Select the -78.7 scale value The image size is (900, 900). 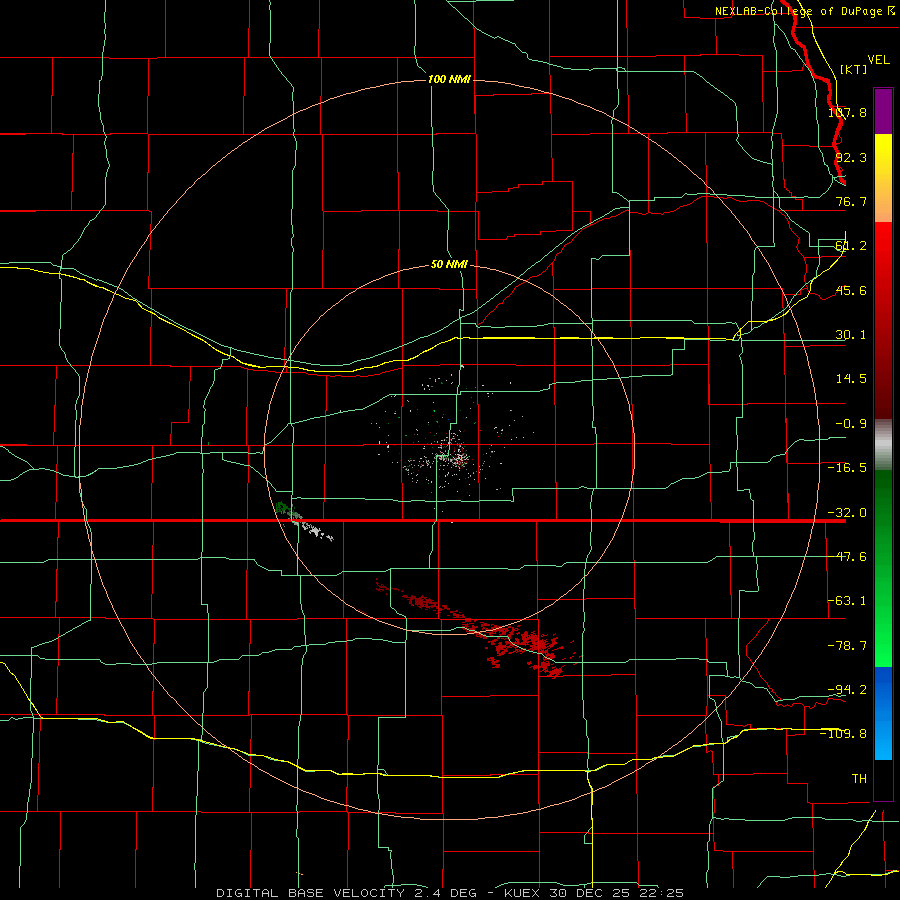[x=847, y=646]
